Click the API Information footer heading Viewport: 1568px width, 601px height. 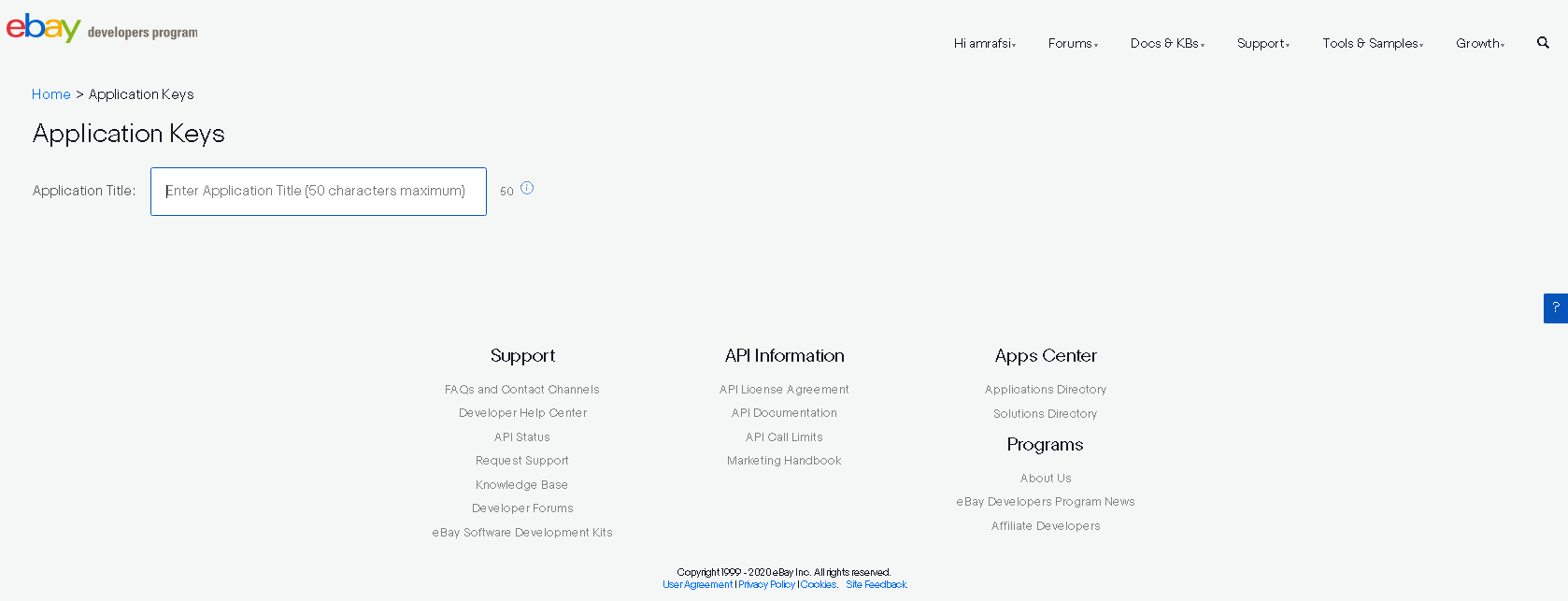[x=785, y=356]
